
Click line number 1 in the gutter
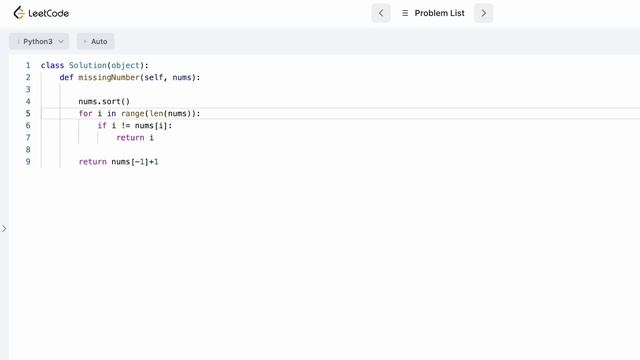click(28, 65)
